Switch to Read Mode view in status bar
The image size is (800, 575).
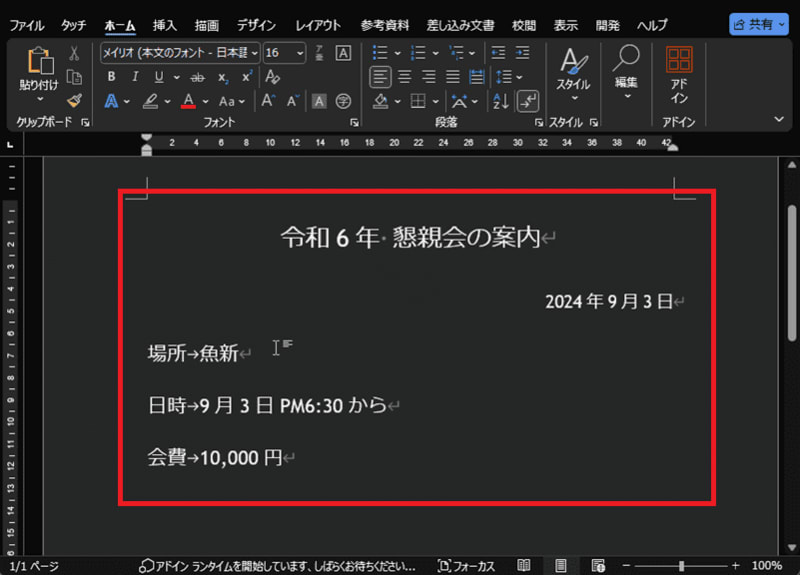(524, 566)
